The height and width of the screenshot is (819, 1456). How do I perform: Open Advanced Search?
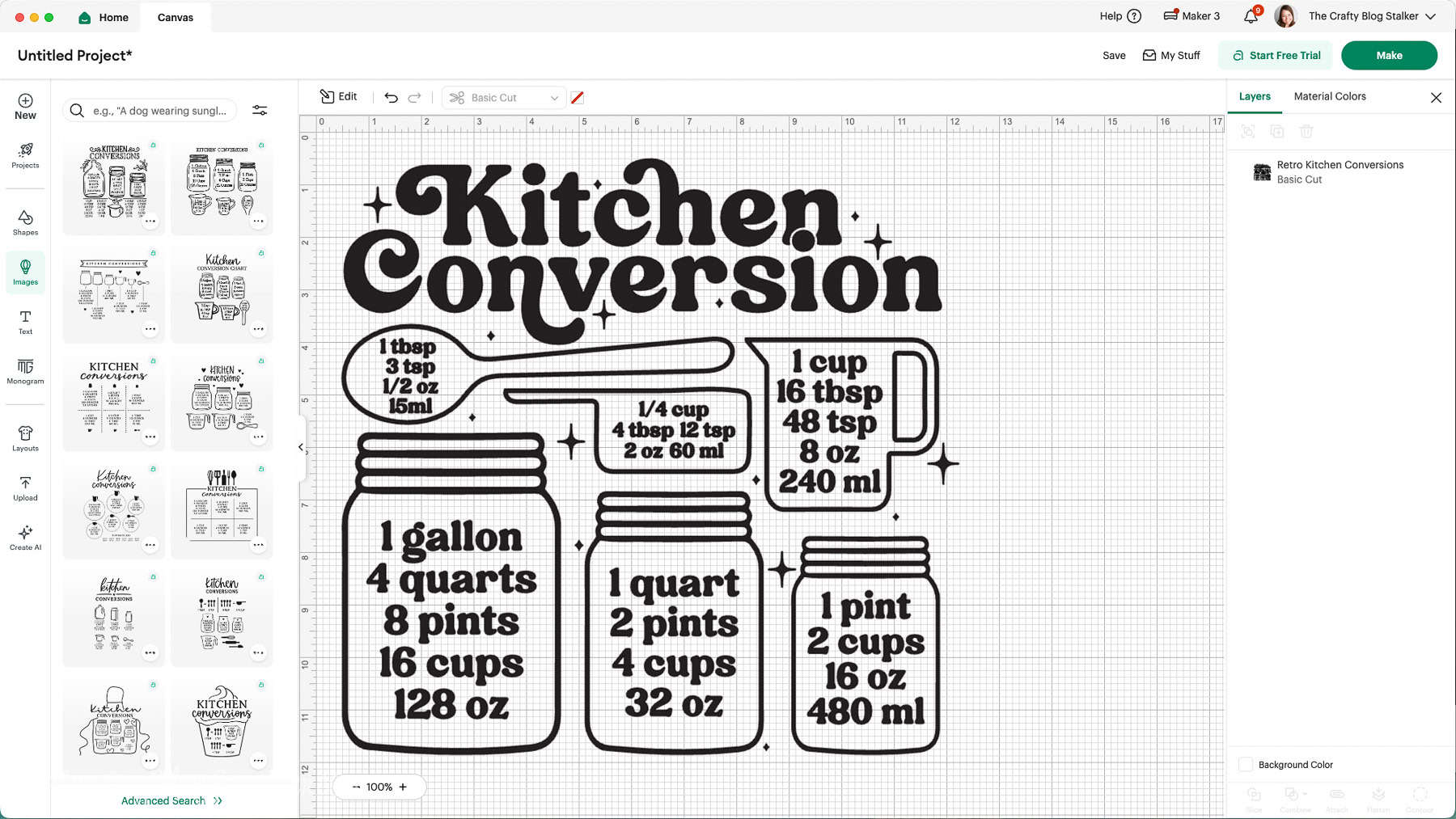(171, 800)
